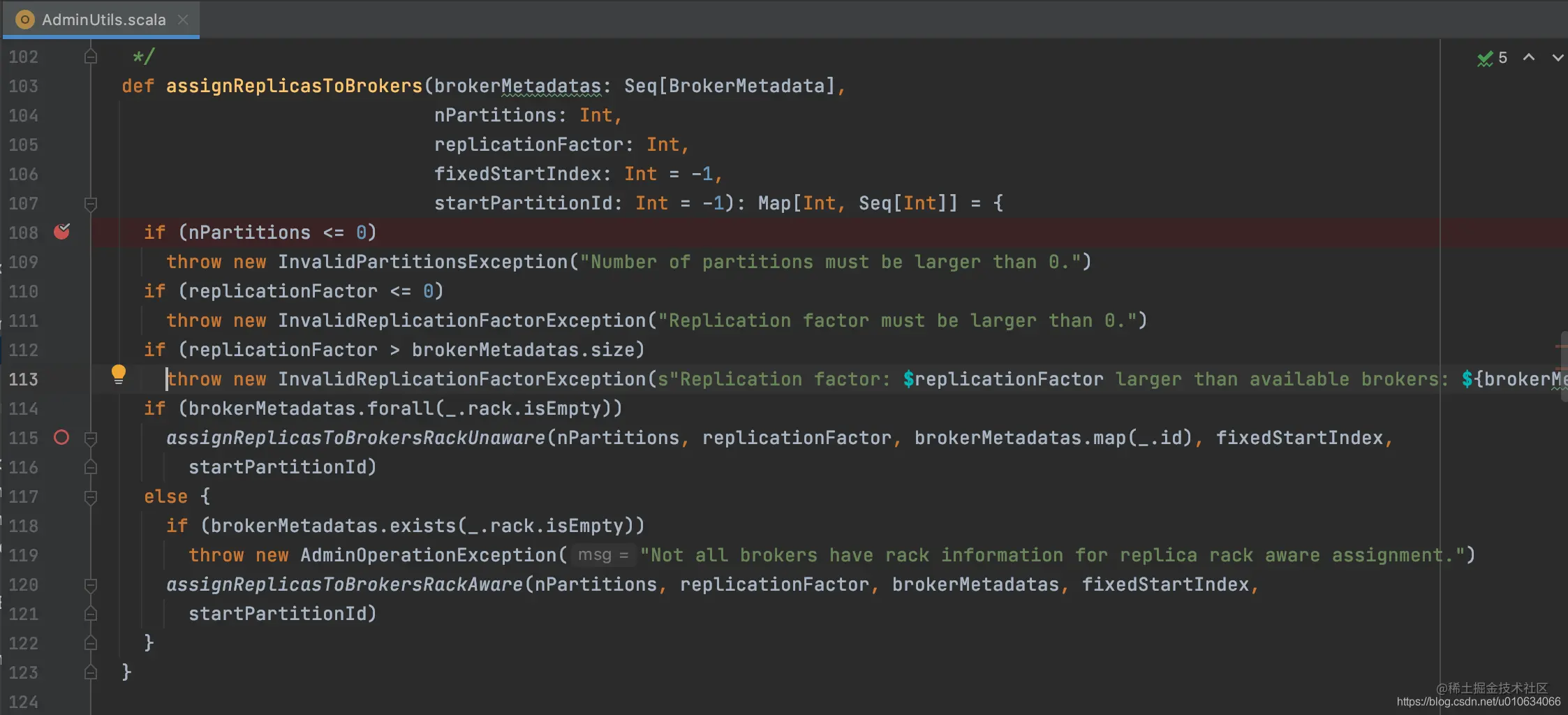Viewport: 1568px width, 715px height.
Task: Click the Map[Int, Seq[Int]] return type
Action: pyautogui.click(x=858, y=203)
